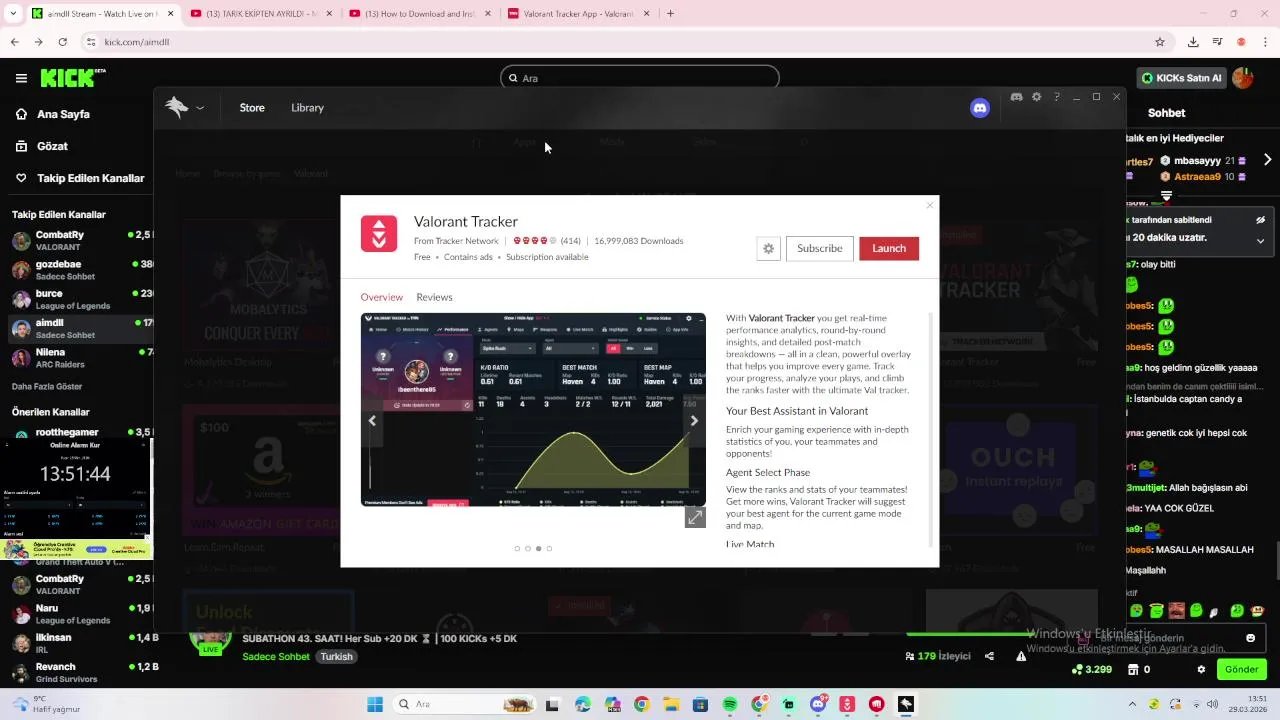Click the Kick search field

(x=640, y=78)
